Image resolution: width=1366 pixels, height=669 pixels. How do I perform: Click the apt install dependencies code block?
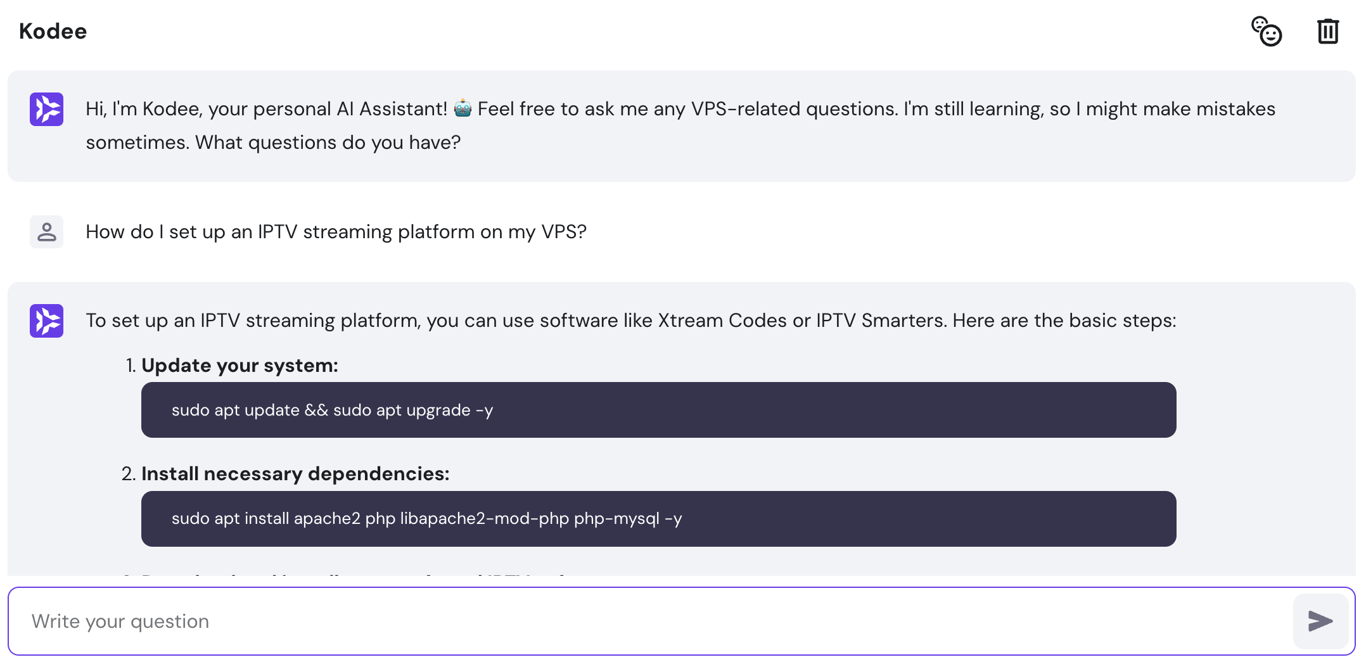[x=658, y=518]
